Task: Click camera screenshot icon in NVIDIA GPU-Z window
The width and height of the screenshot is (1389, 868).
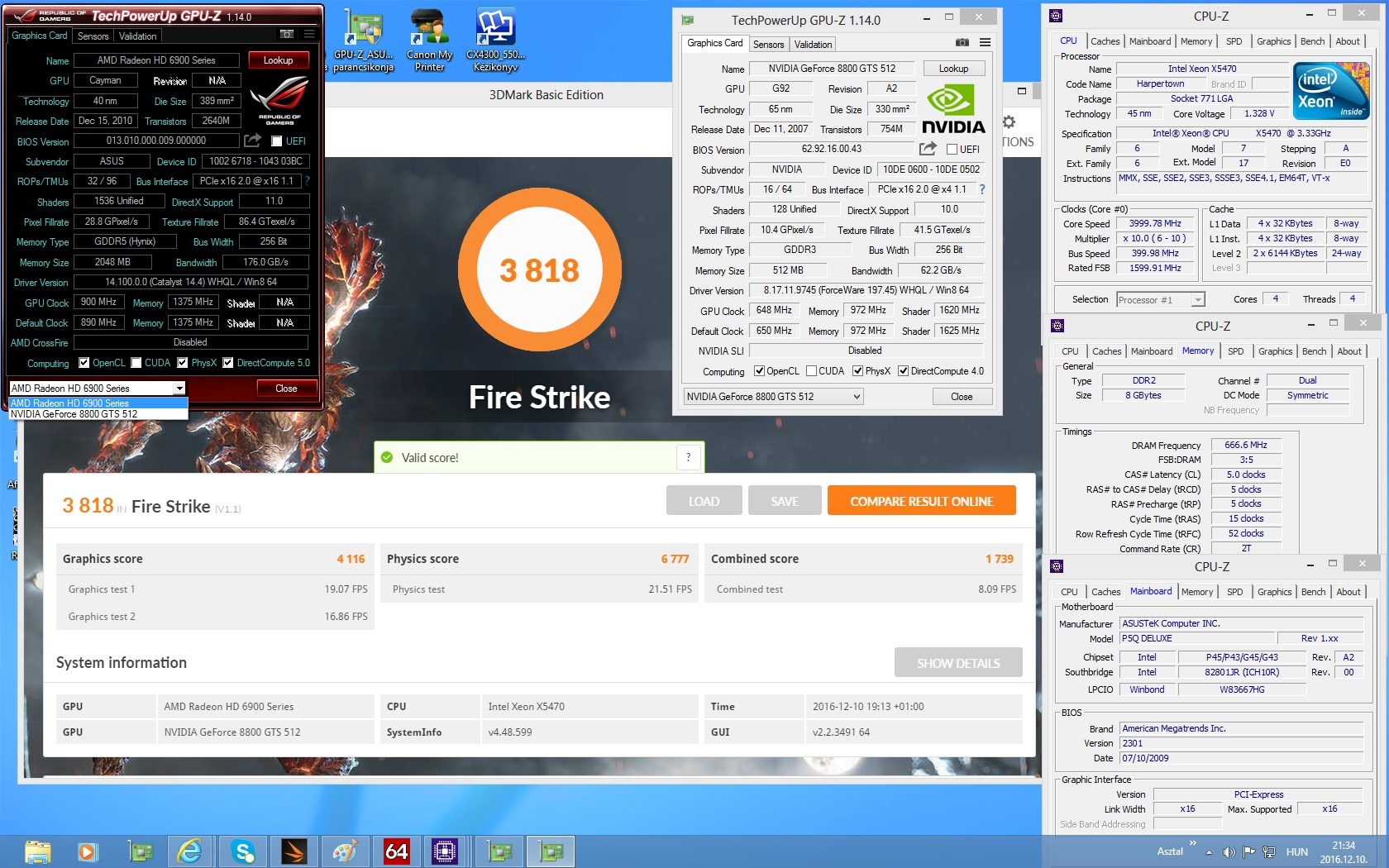Action: (962, 42)
